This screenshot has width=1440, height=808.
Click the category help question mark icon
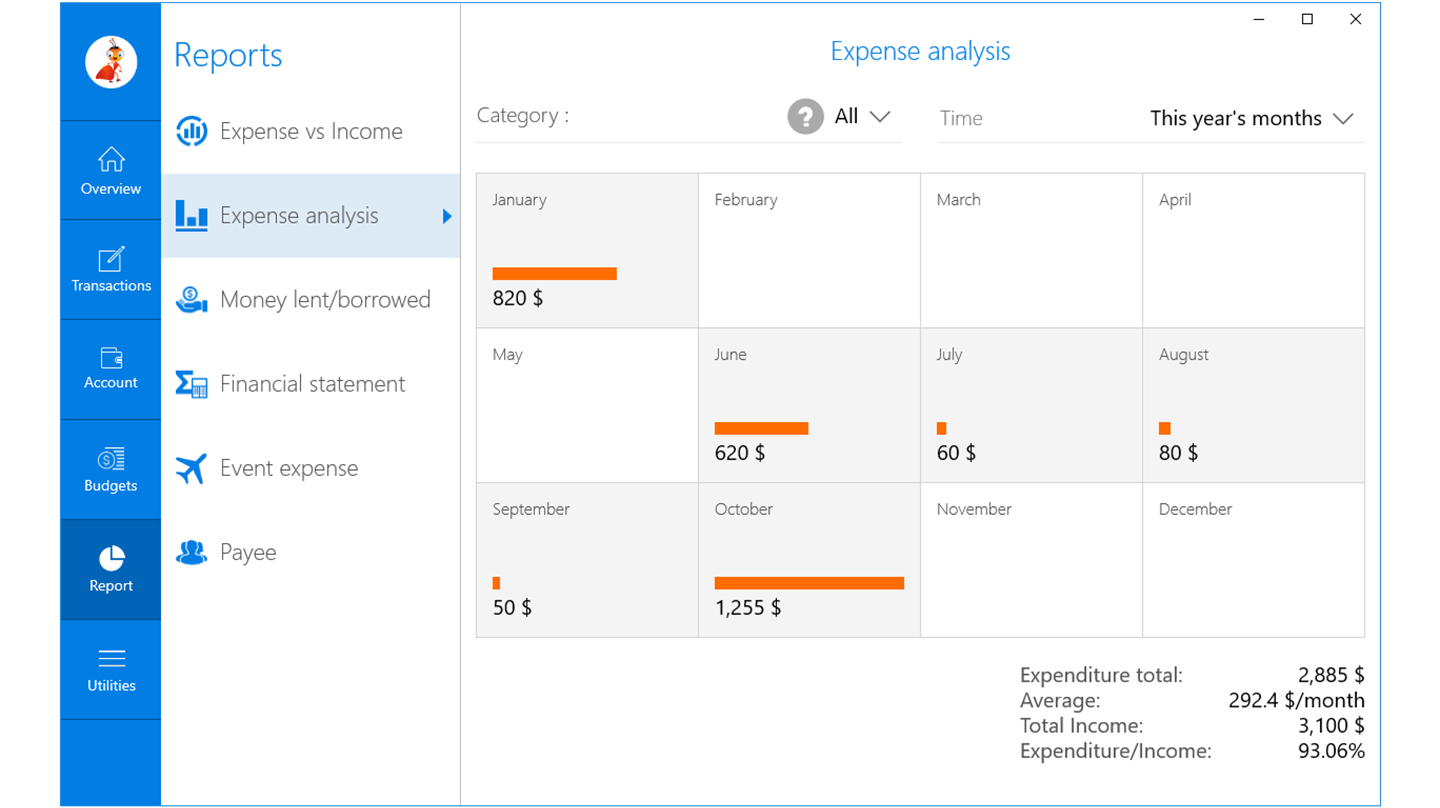point(805,117)
